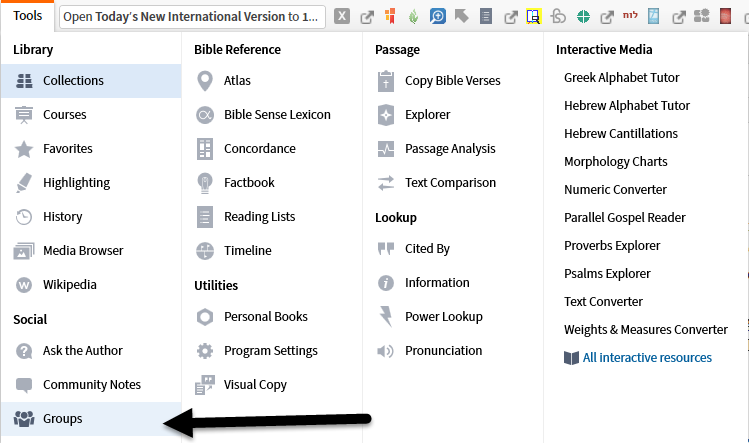The image size is (749, 443).
Task: Open the All interactive resources link
Action: click(647, 358)
